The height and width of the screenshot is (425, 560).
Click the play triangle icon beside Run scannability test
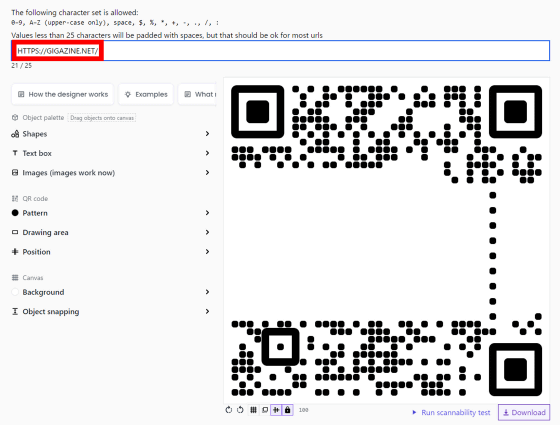(414, 412)
